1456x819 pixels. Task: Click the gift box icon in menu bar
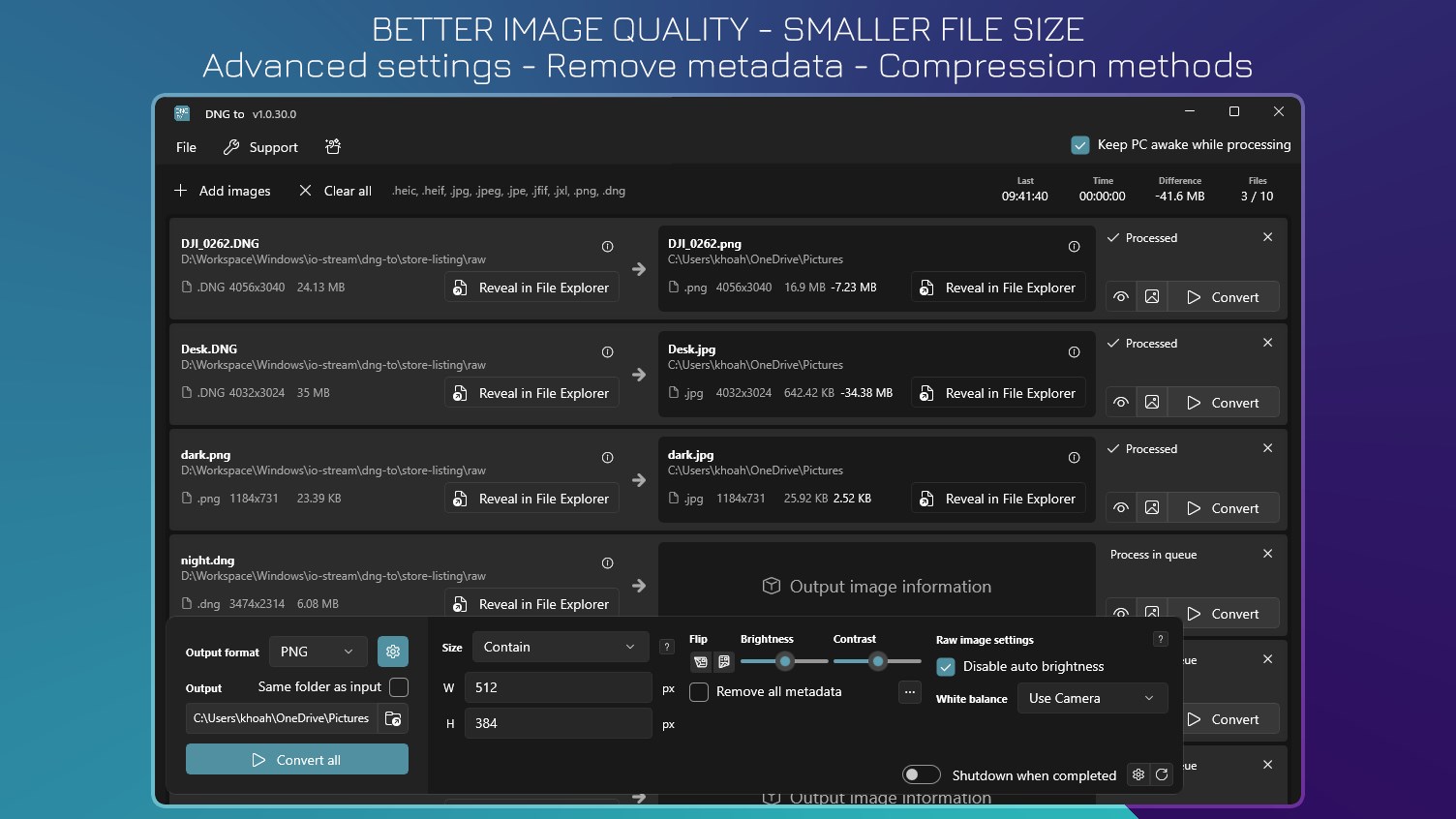(332, 146)
